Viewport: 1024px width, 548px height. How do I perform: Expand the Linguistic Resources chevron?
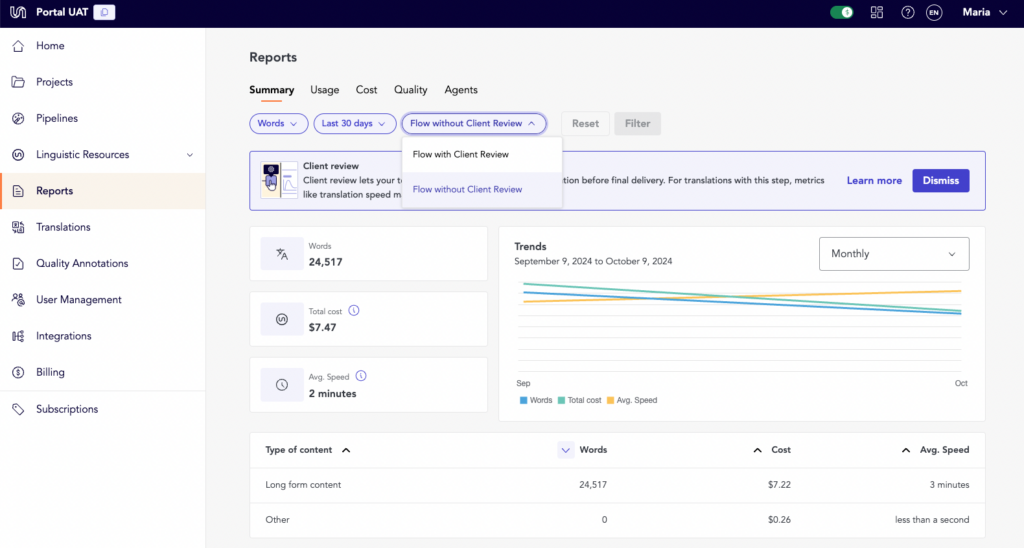pyautogui.click(x=189, y=155)
